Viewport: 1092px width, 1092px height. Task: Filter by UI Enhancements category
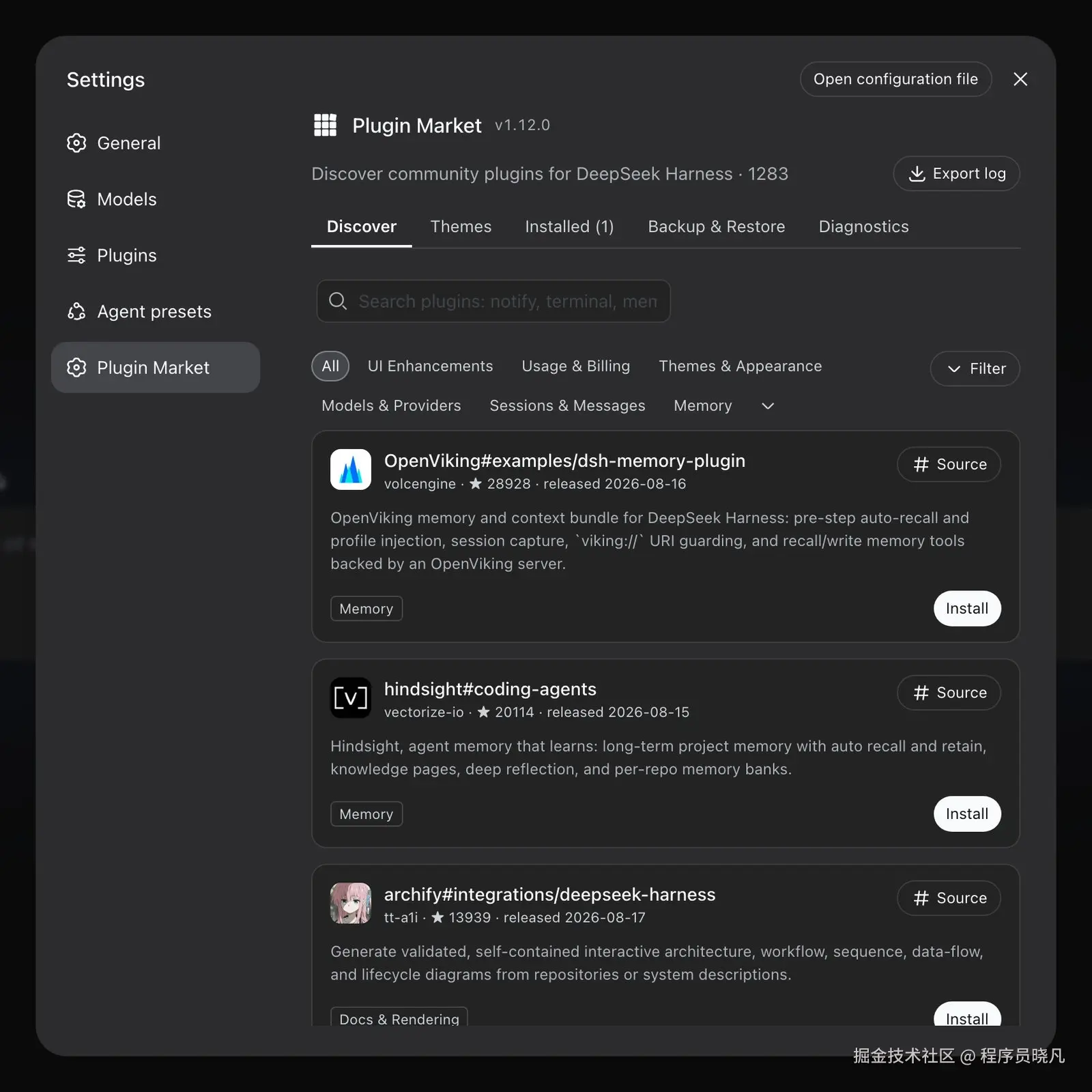430,367
